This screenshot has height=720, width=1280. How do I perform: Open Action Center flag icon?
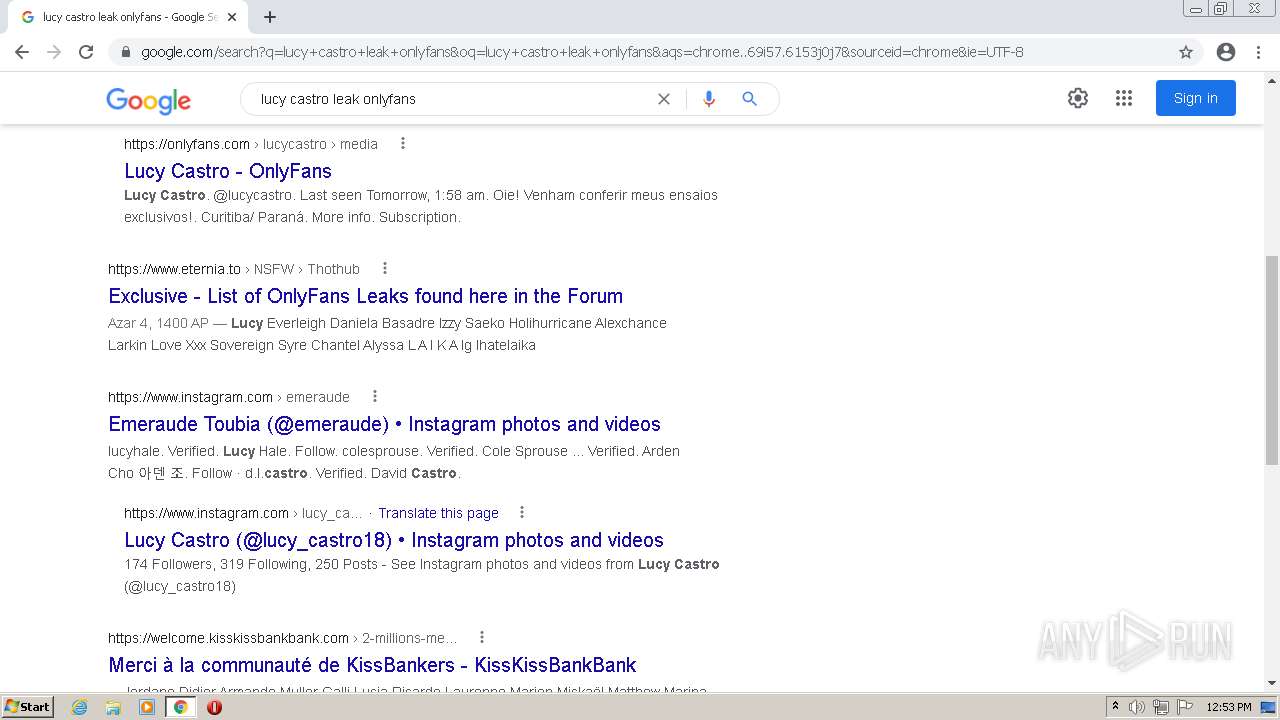[x=1185, y=707]
